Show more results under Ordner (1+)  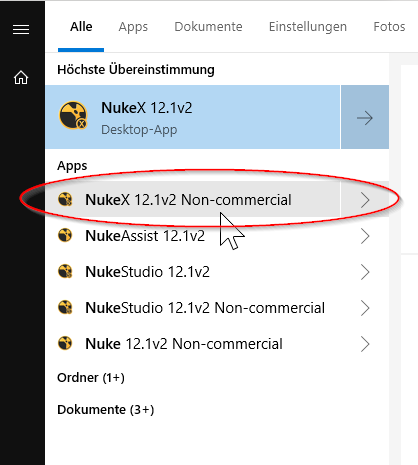tap(91, 378)
